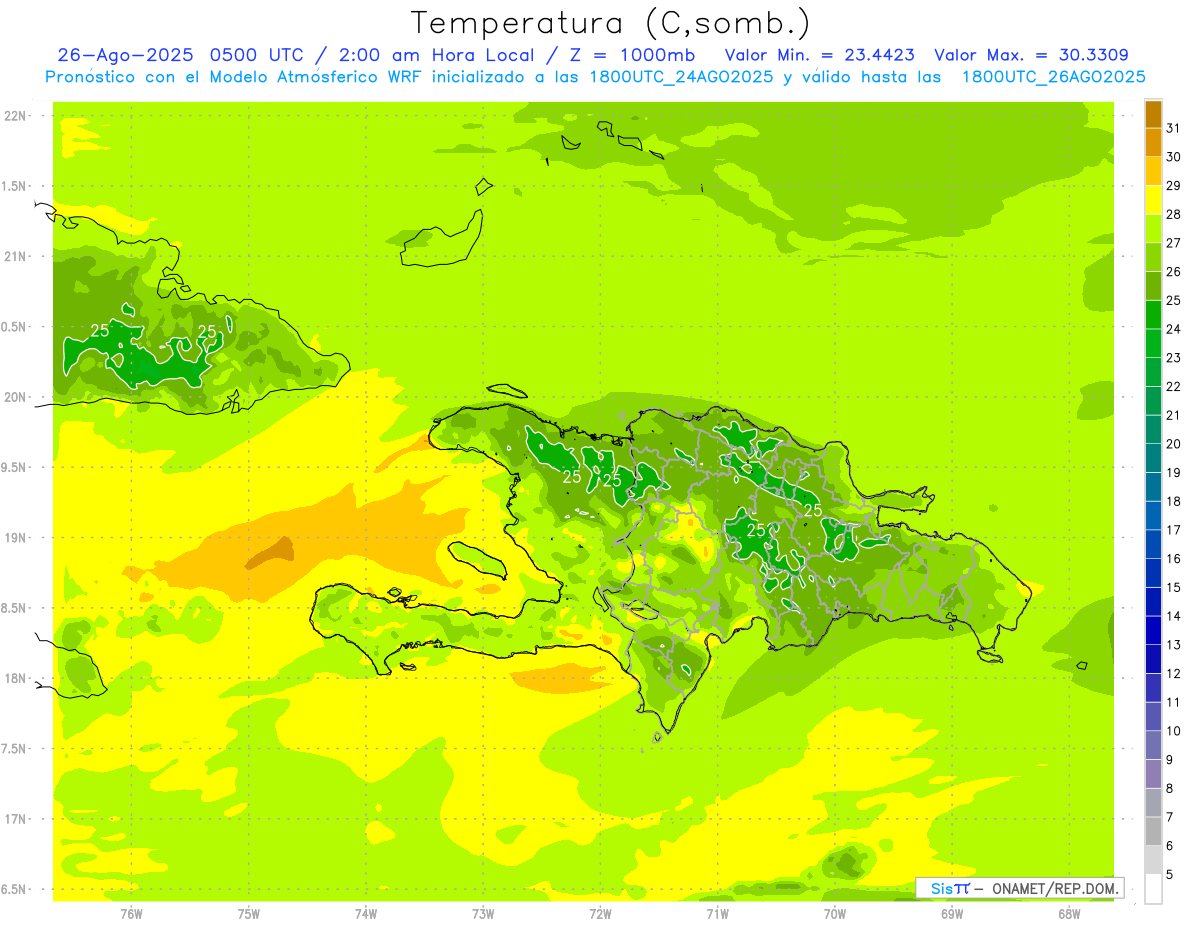Click the legend scale value "27"

(1174, 243)
